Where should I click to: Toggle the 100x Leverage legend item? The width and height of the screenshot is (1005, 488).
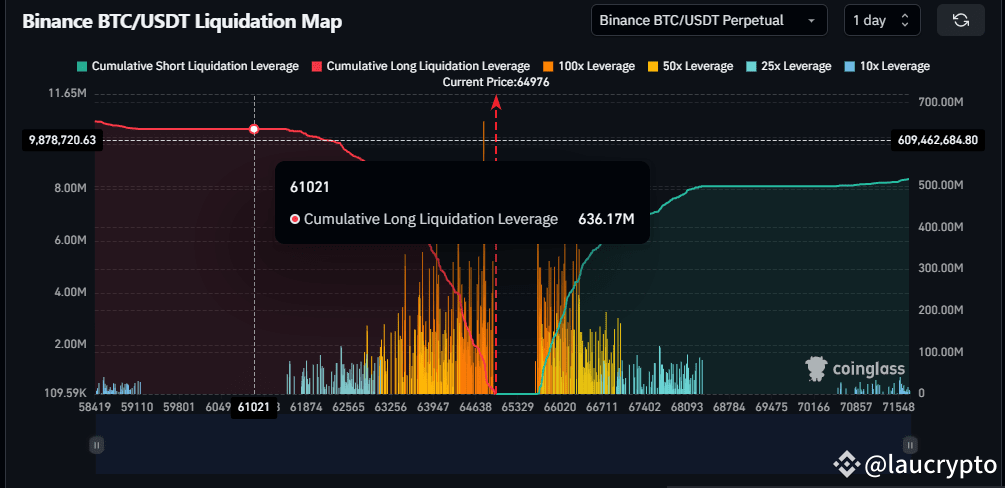[589, 66]
